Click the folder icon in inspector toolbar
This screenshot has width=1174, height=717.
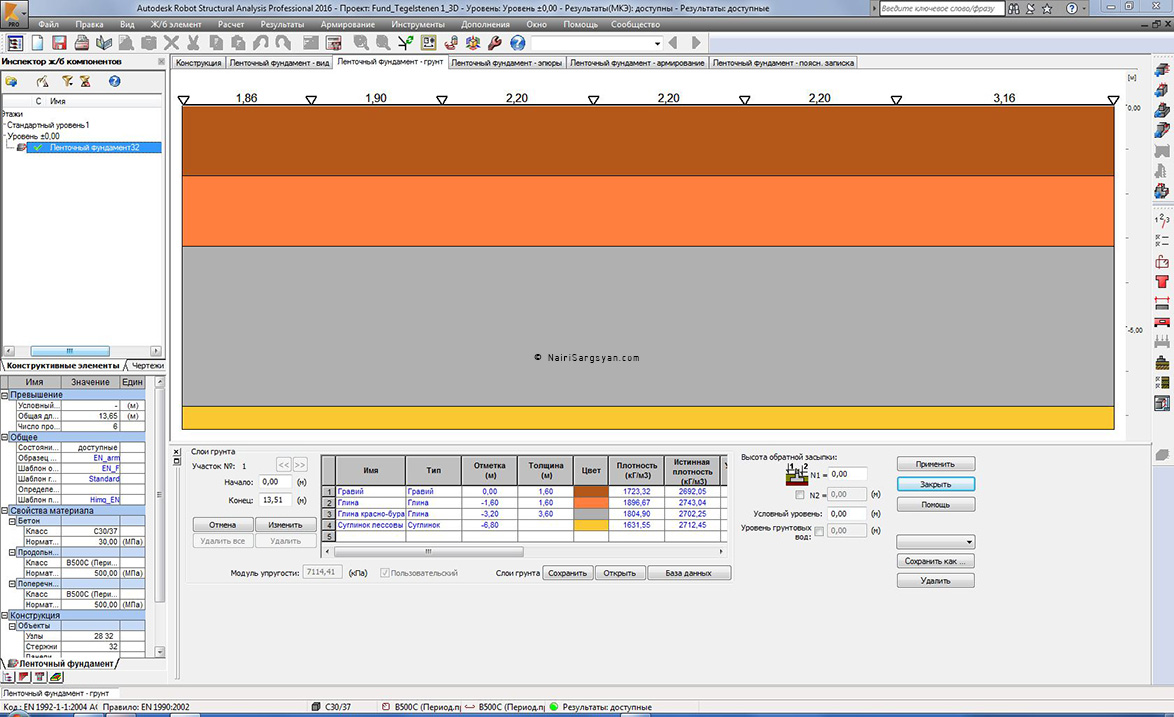point(11,81)
